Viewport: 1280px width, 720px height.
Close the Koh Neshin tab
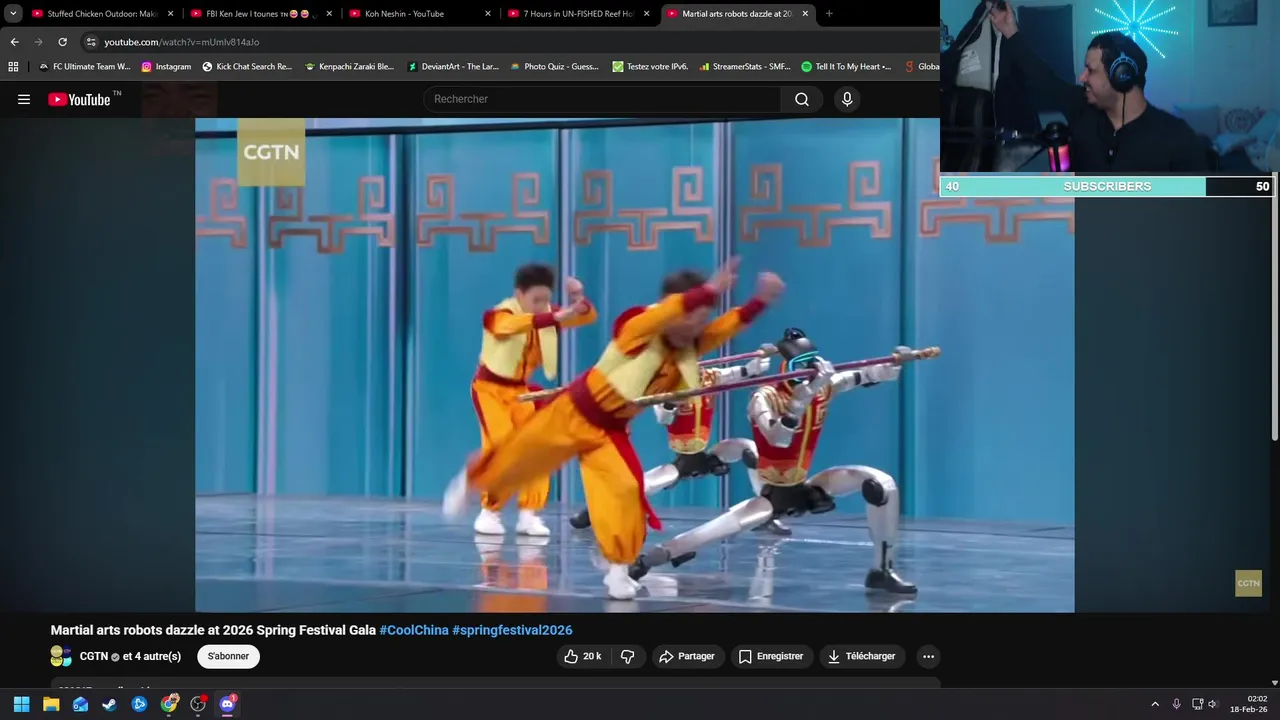tap(488, 14)
